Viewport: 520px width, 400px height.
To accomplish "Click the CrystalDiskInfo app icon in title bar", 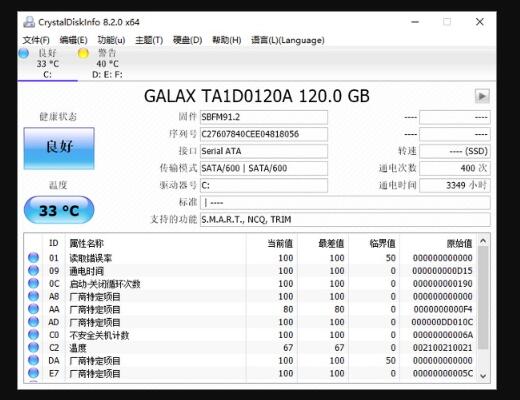I will pos(29,22).
